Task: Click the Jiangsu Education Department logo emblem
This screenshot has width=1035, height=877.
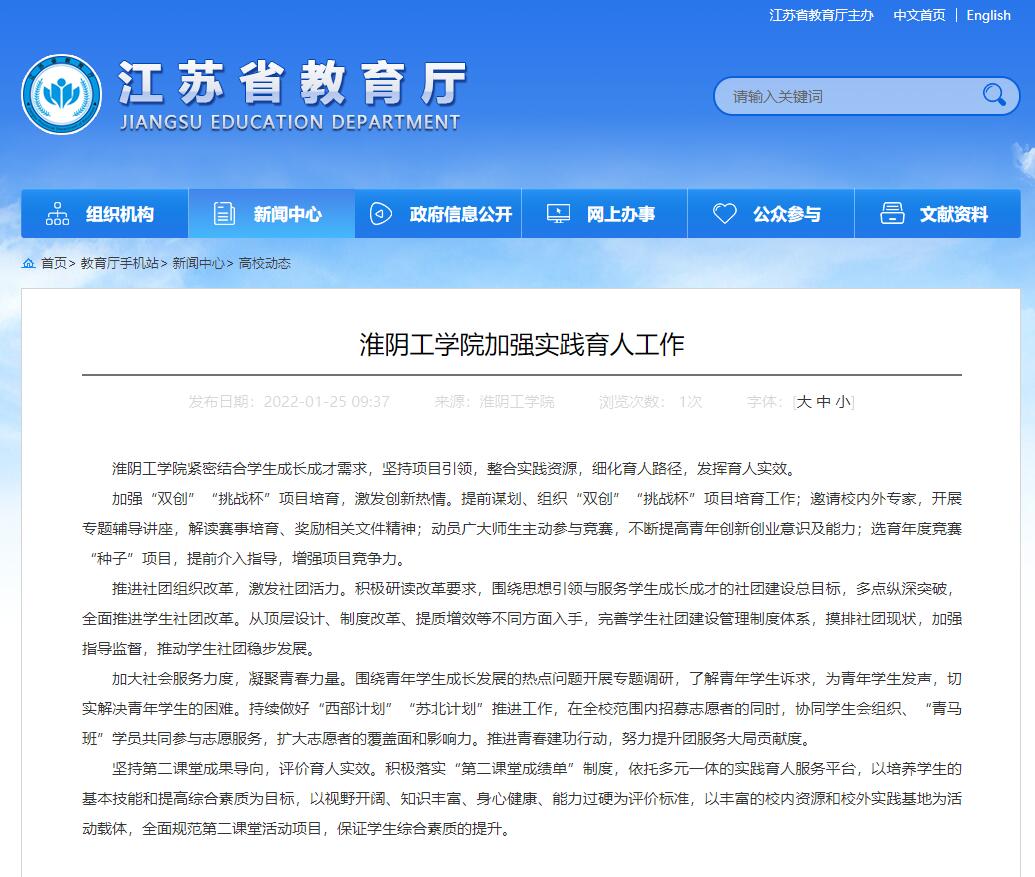Action: coord(61,95)
